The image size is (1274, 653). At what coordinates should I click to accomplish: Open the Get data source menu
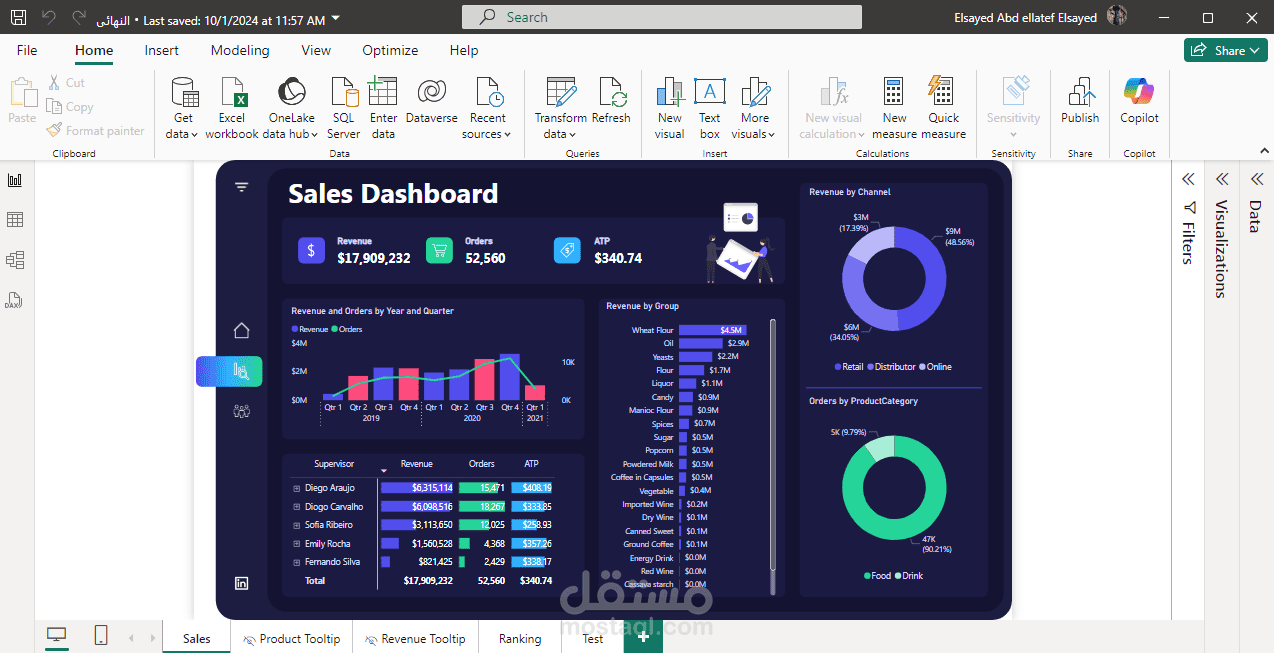click(x=183, y=108)
